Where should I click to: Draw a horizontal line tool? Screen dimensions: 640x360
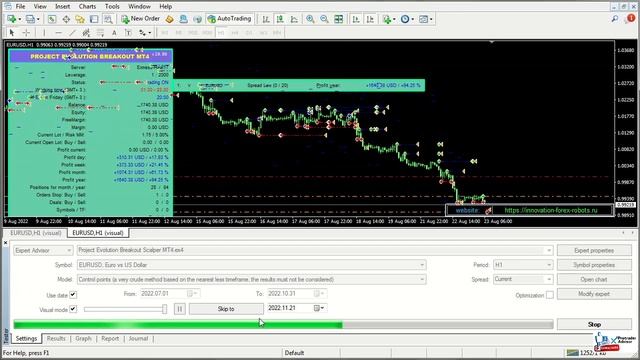point(58,33)
